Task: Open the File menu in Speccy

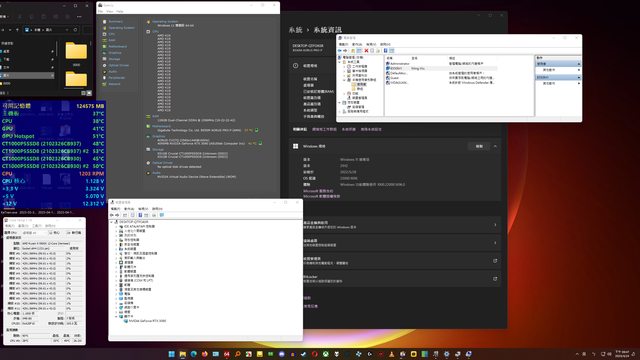Action: point(100,11)
